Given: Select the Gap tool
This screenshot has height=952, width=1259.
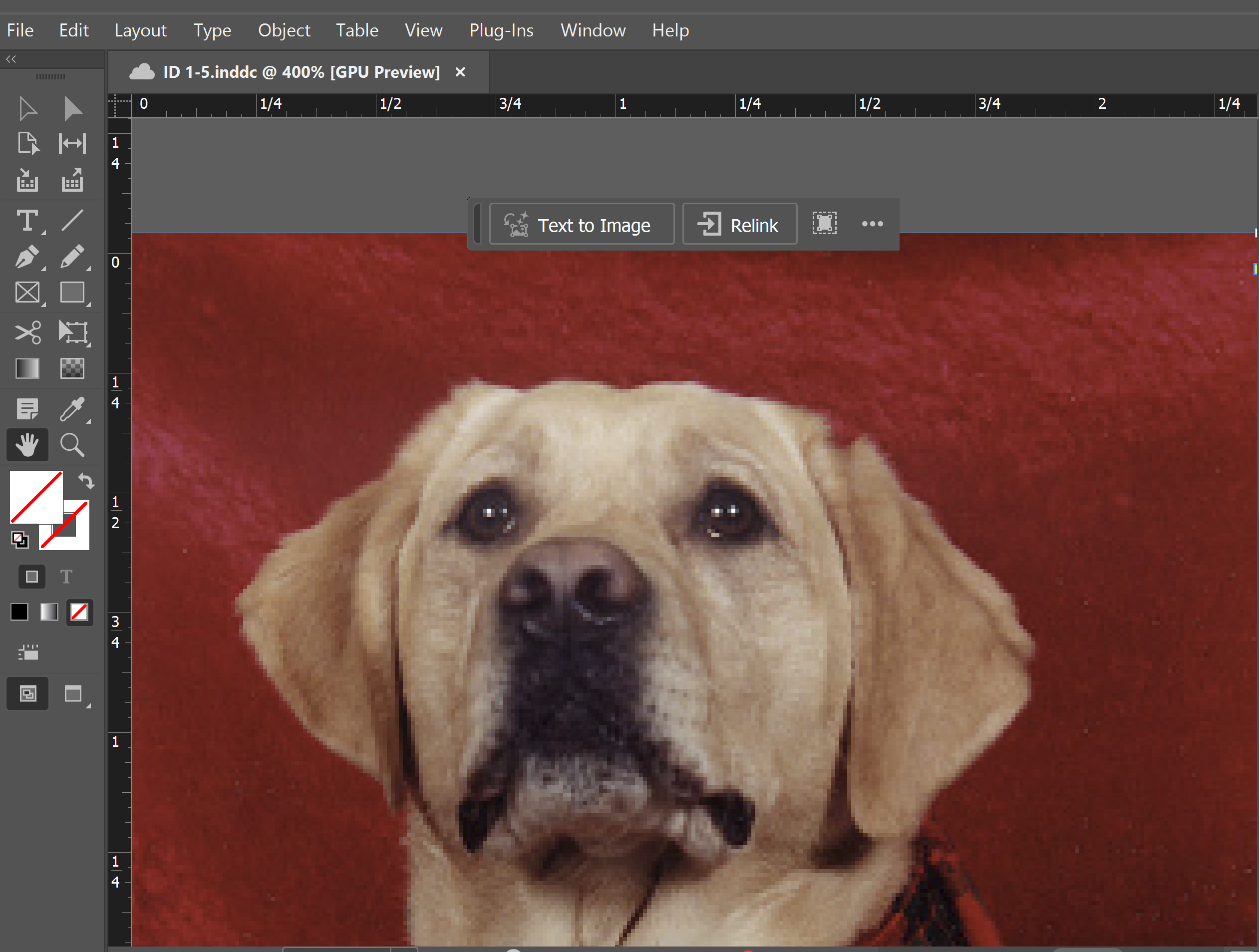Looking at the screenshot, I should (x=72, y=143).
